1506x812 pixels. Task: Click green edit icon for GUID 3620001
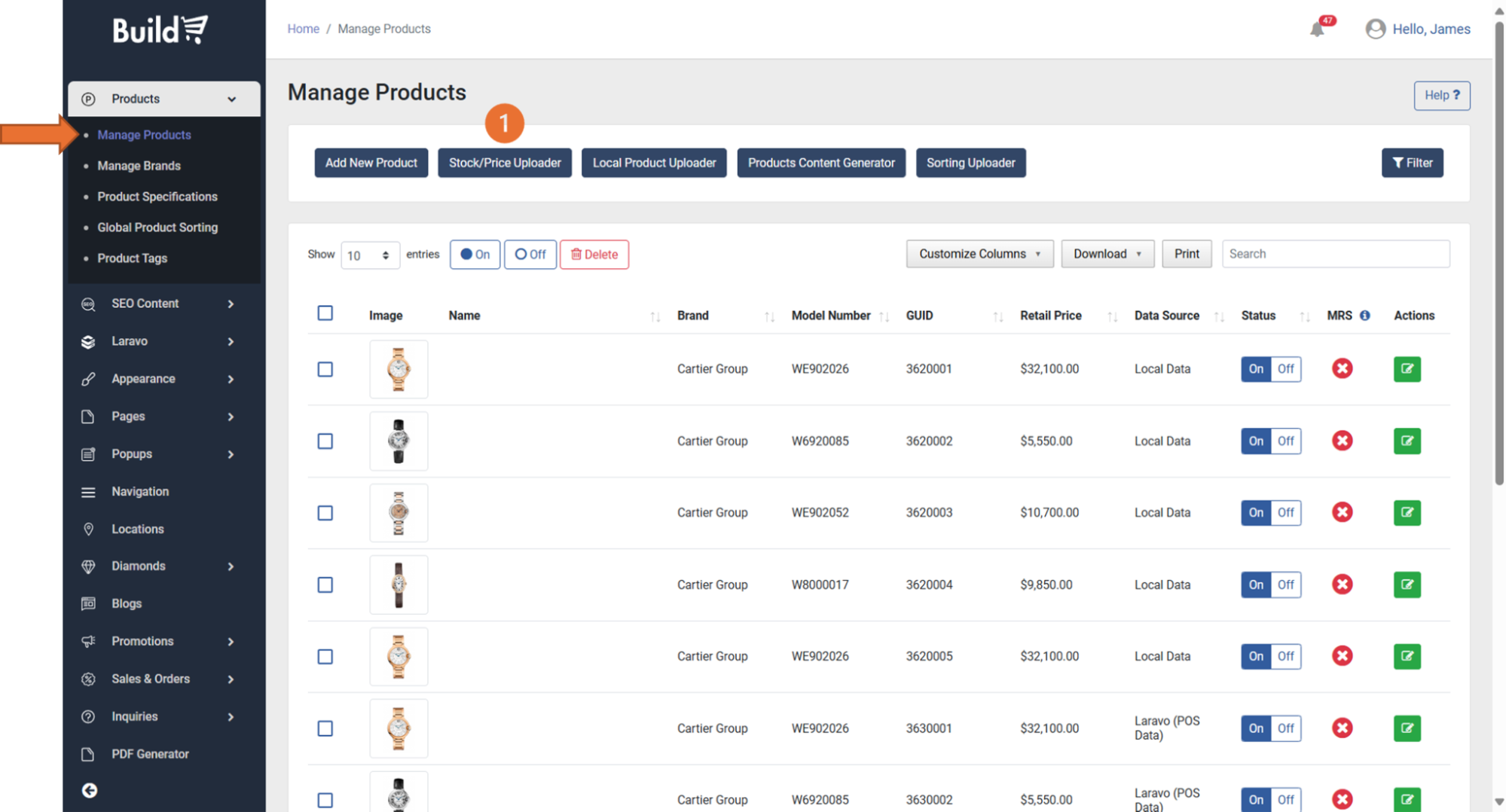1407,369
